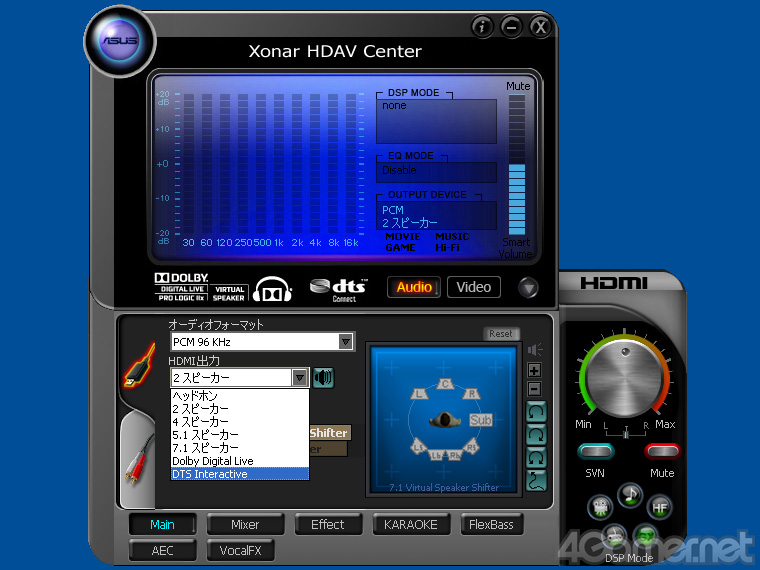Click the plus button beside speaker shifter
The height and width of the screenshot is (570, 760).
pos(534,371)
